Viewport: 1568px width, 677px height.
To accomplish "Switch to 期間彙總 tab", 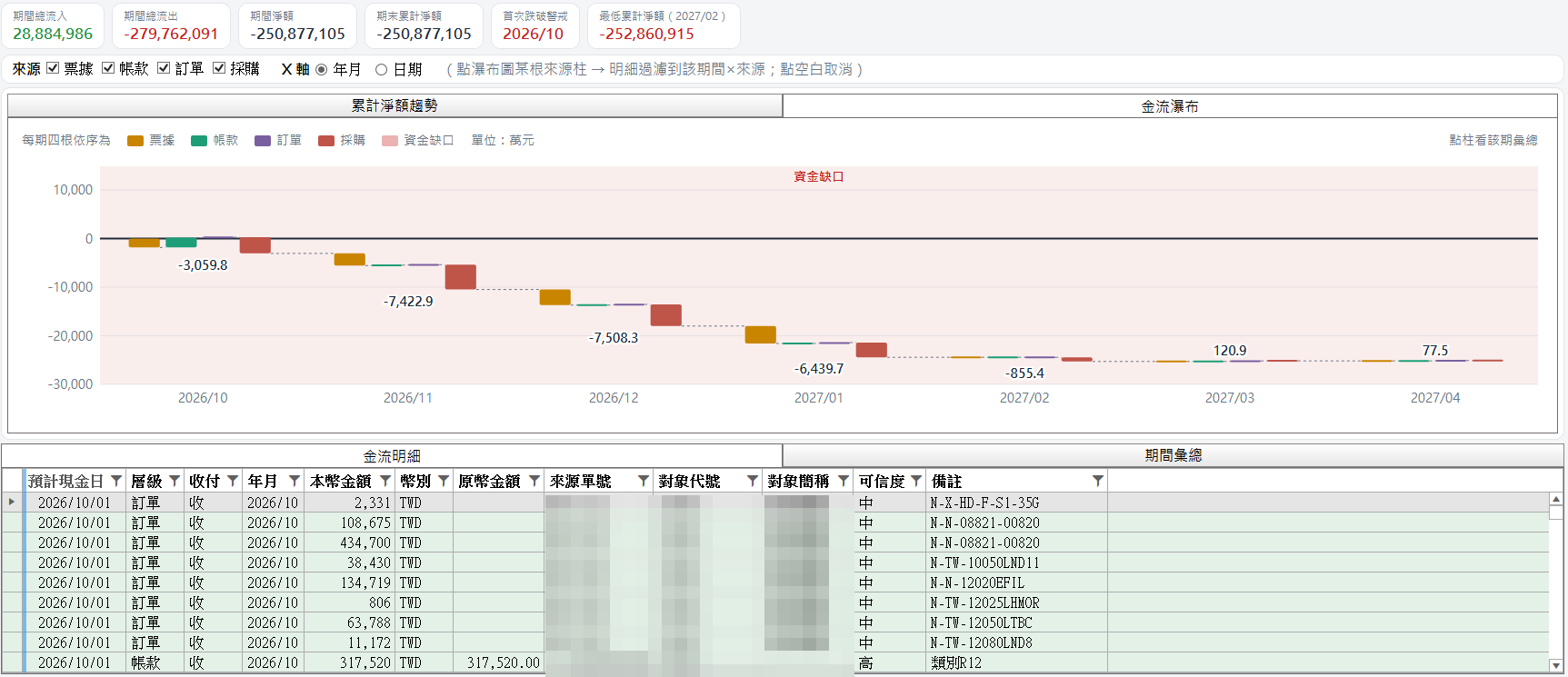I will point(1174,455).
